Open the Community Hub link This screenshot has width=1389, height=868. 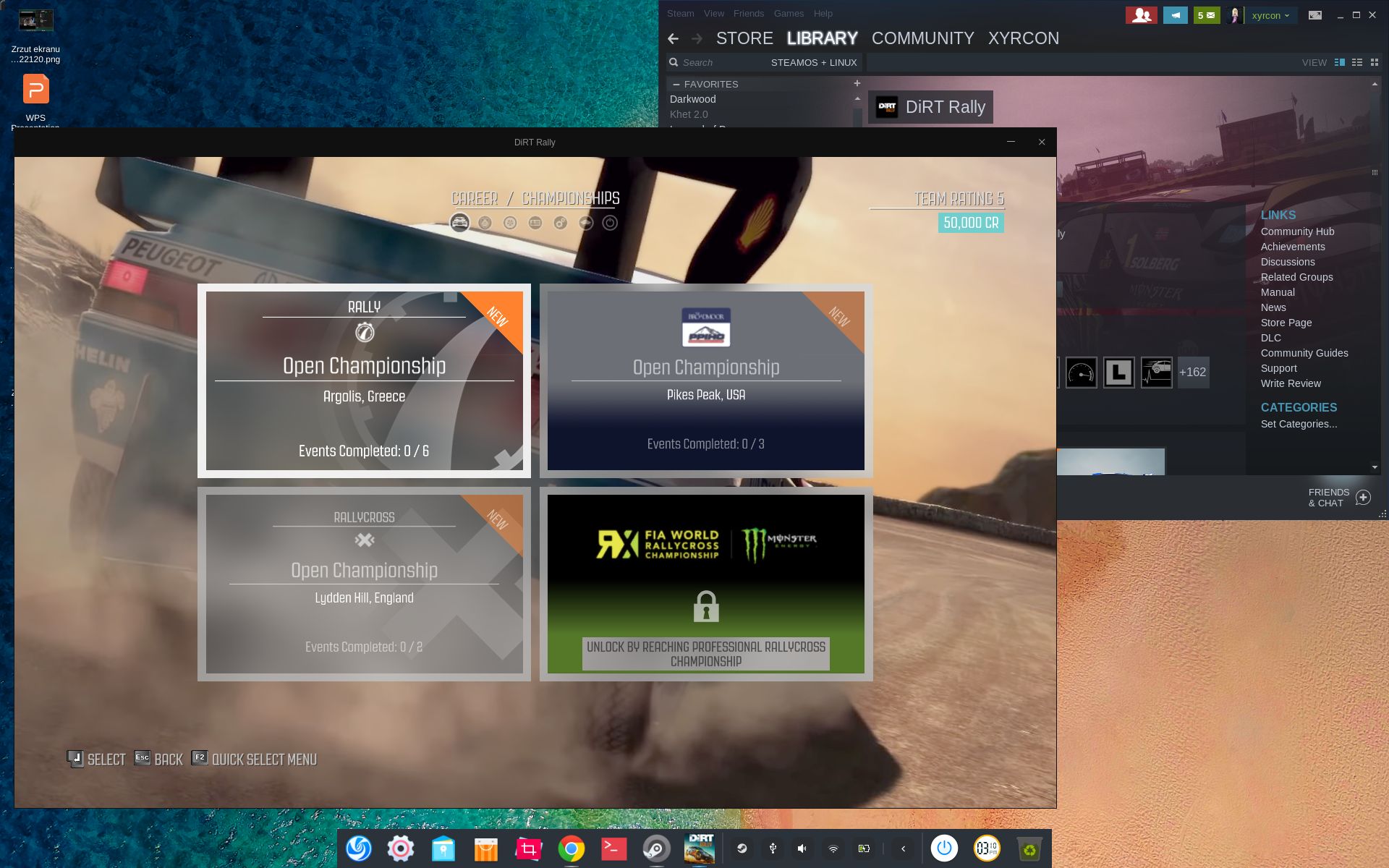pyautogui.click(x=1297, y=231)
